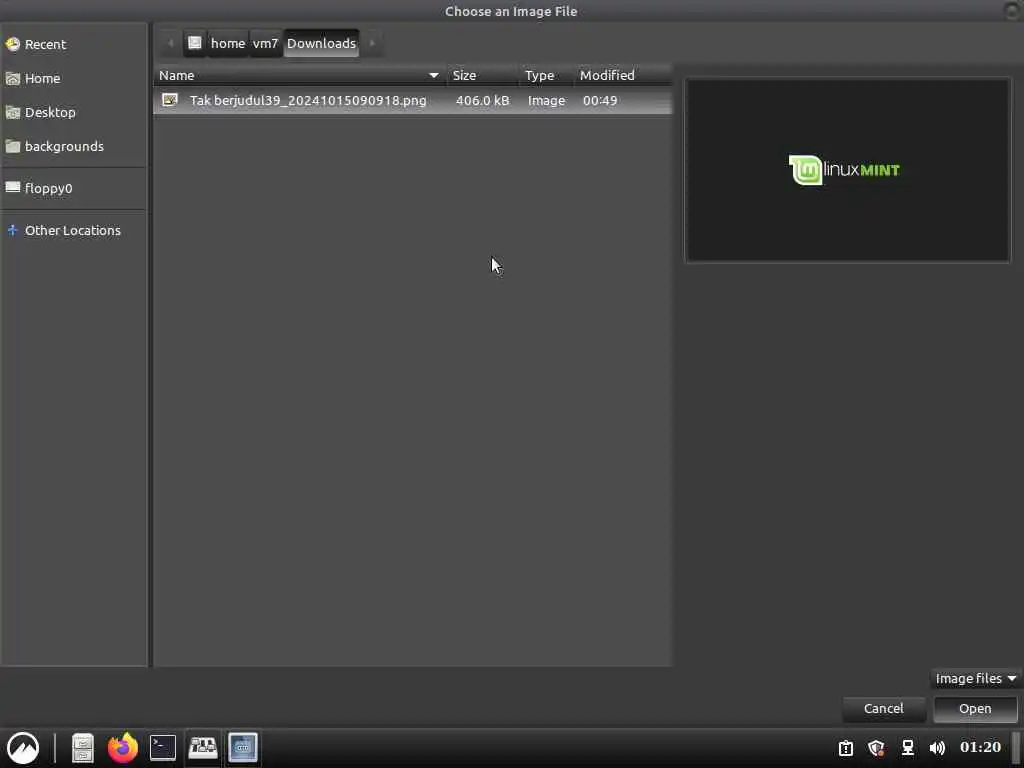Click the plus icon beside Other Locations
This screenshot has height=768, width=1024.
12,231
